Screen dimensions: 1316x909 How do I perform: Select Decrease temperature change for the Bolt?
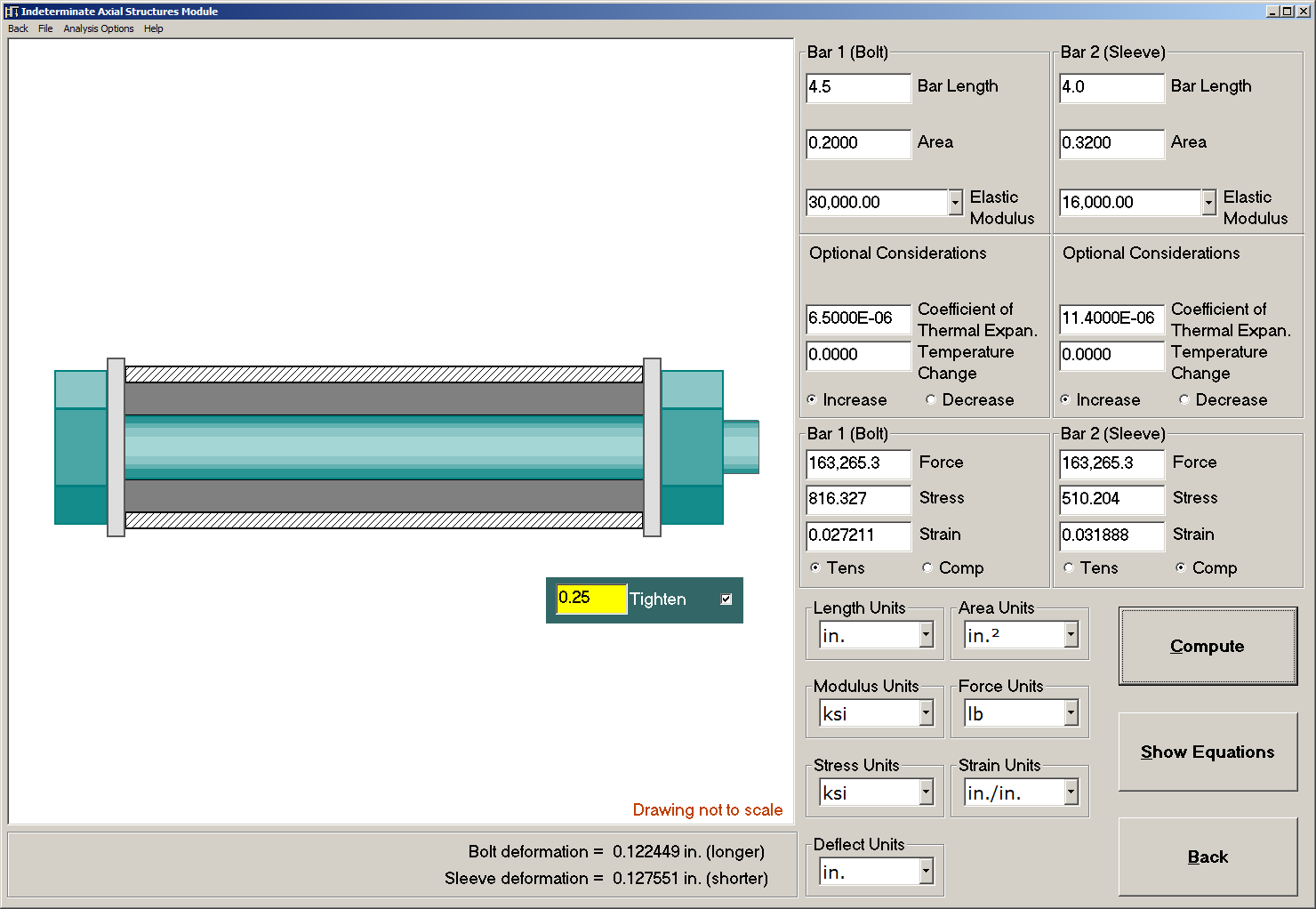coord(930,399)
